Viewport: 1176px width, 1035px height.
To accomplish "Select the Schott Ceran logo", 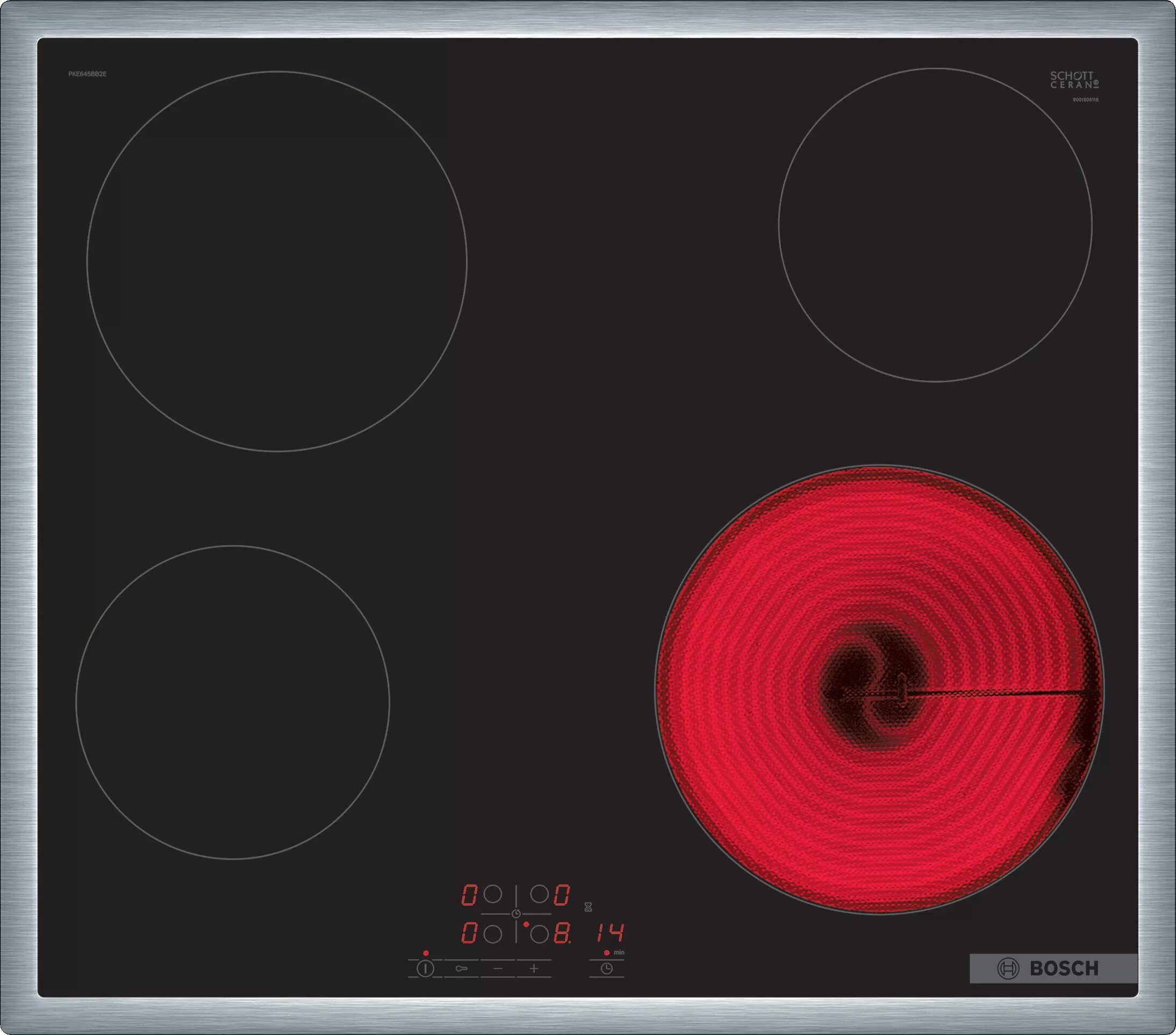I will pyautogui.click(x=1075, y=81).
